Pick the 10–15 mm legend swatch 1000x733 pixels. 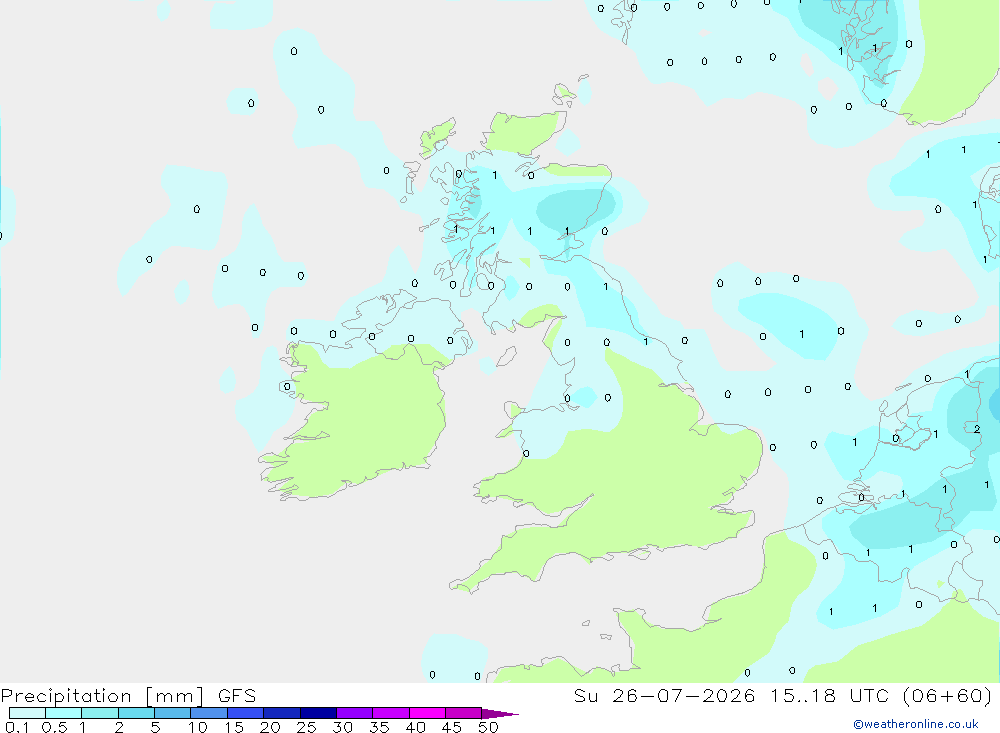pos(209,713)
